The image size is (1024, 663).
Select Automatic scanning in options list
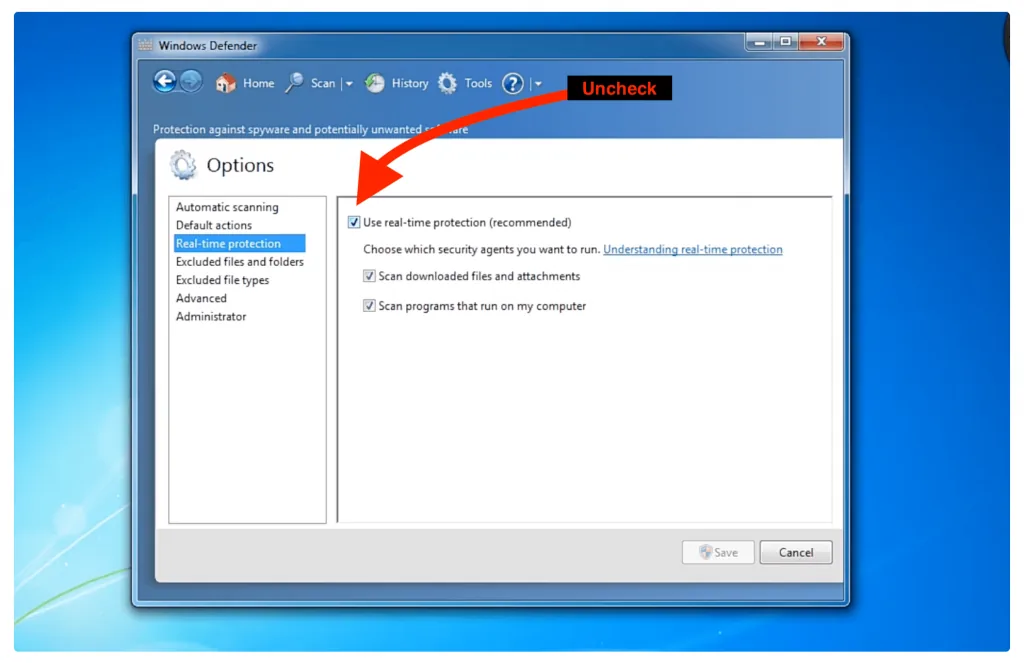tap(227, 207)
